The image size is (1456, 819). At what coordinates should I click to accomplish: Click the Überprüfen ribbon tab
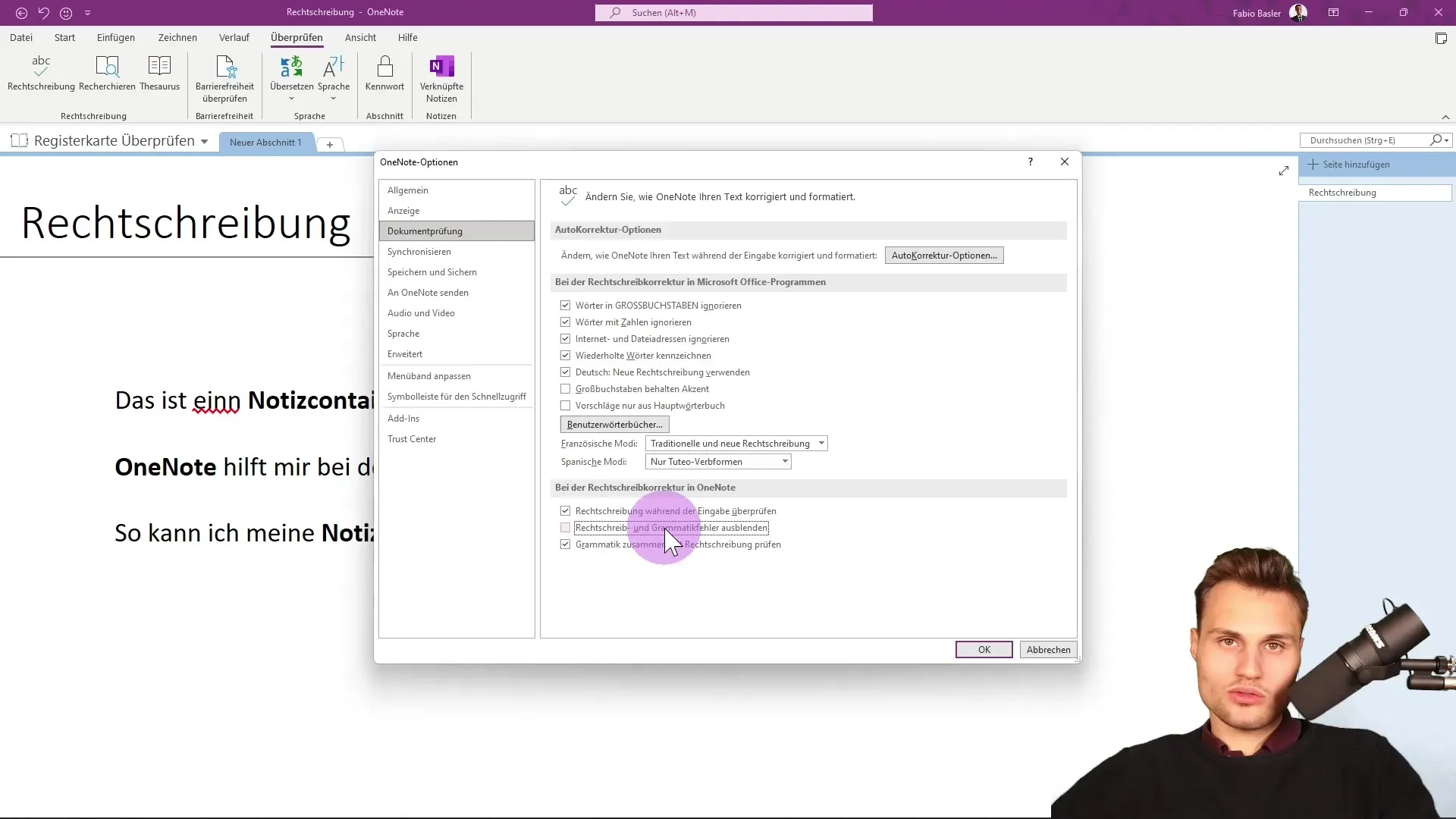pos(296,37)
